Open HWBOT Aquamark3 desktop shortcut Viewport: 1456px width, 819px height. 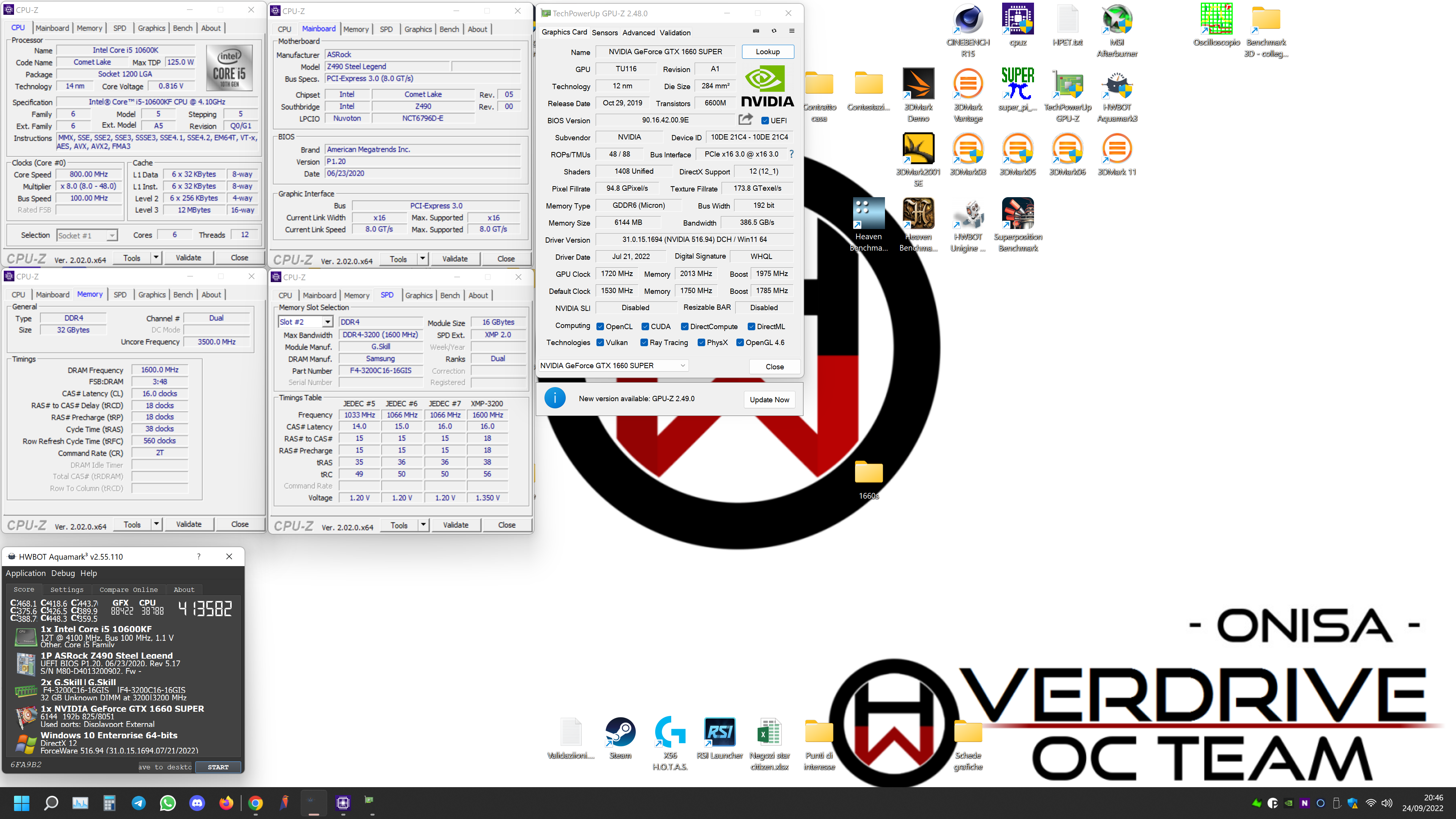[1117, 95]
